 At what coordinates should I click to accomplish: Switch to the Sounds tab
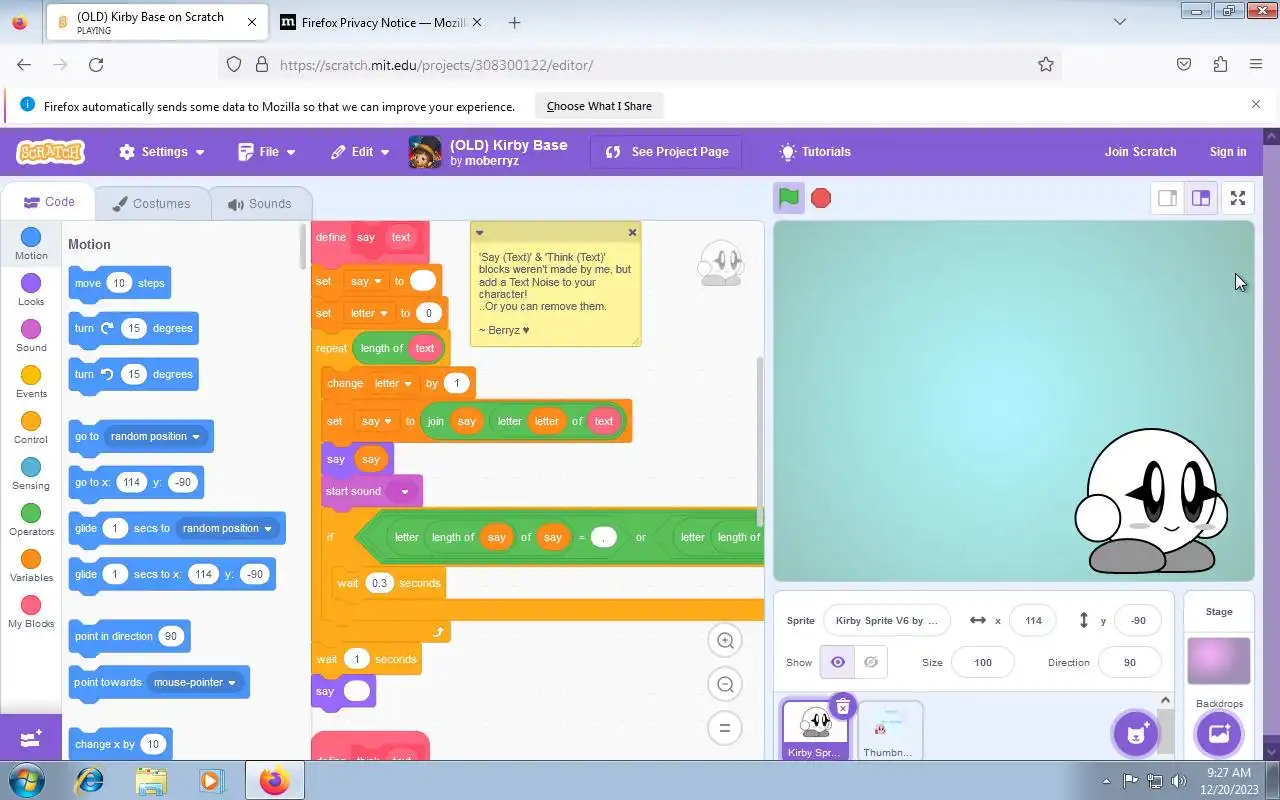[x=260, y=203]
